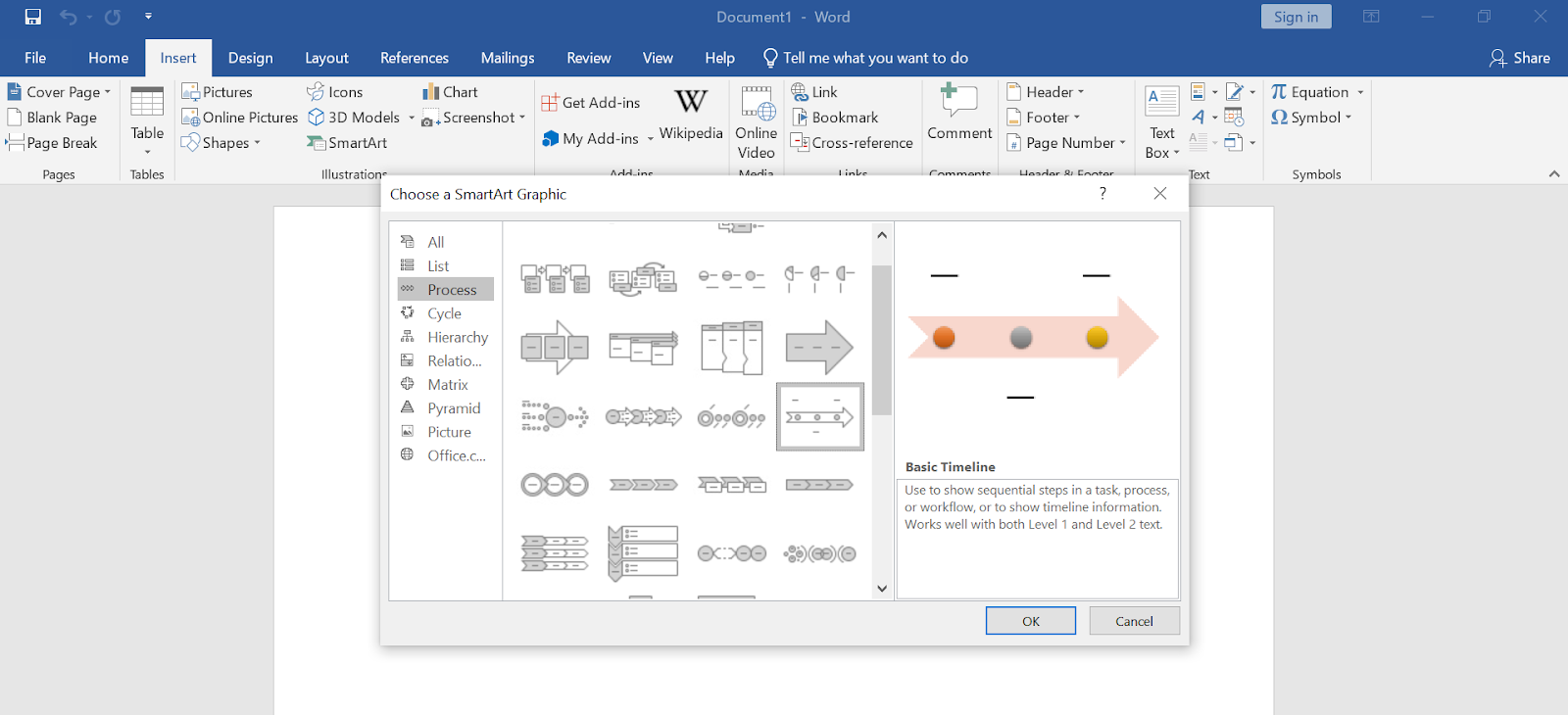The height and width of the screenshot is (715, 1568).
Task: Click the Share button
Action: tap(1520, 58)
